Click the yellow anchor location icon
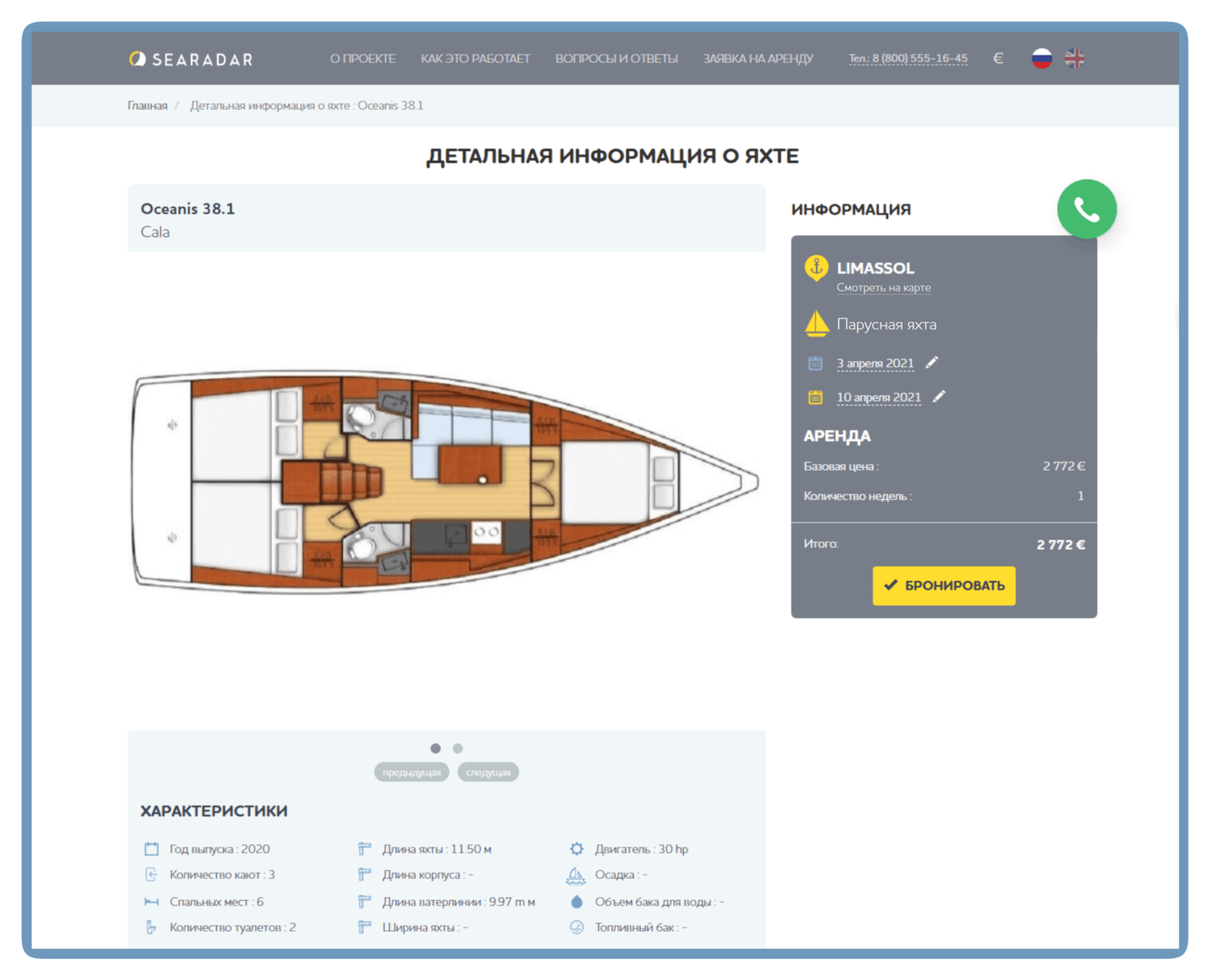 click(816, 268)
